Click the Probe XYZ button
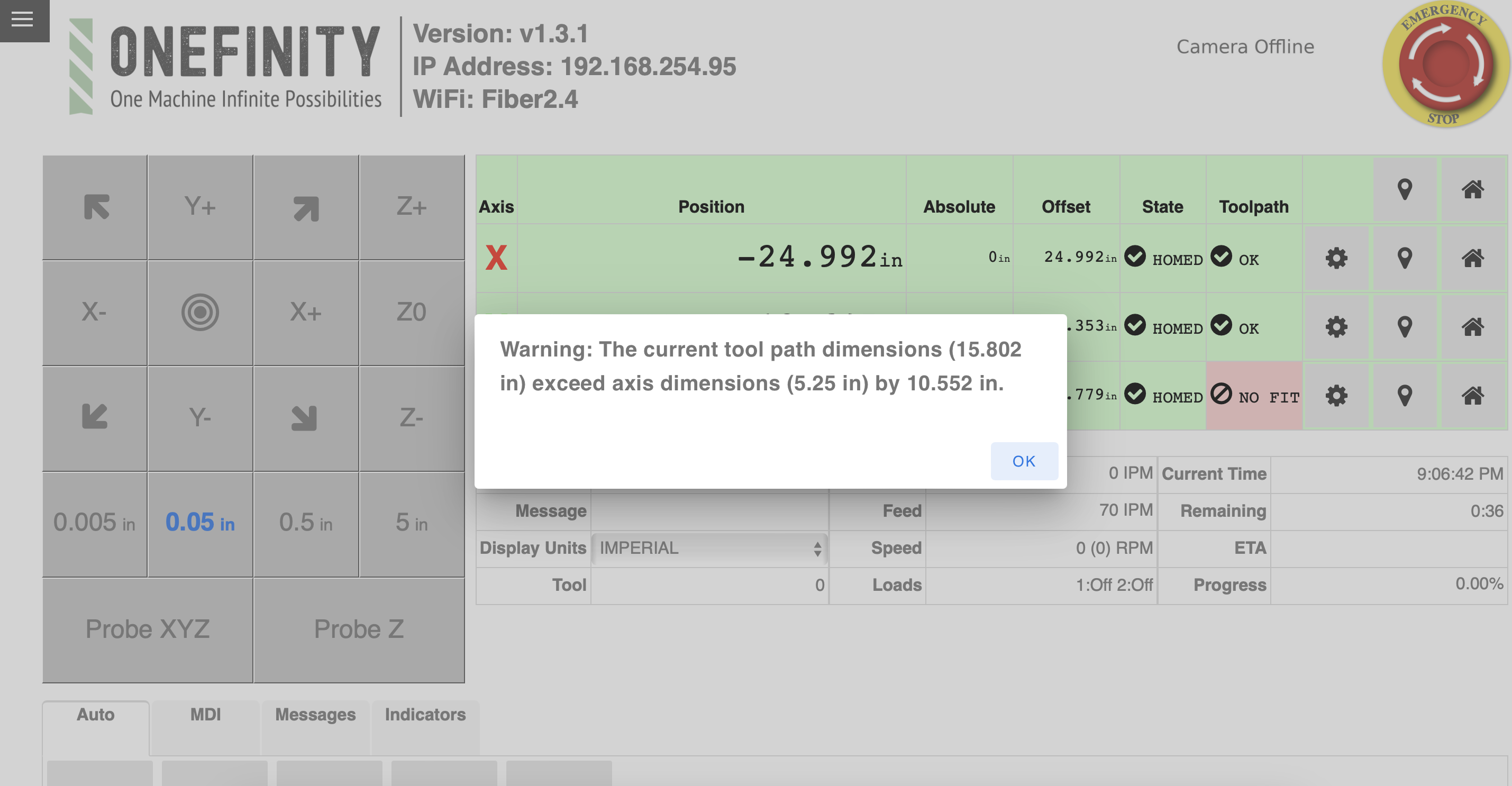The width and height of the screenshot is (1512, 786). (147, 629)
